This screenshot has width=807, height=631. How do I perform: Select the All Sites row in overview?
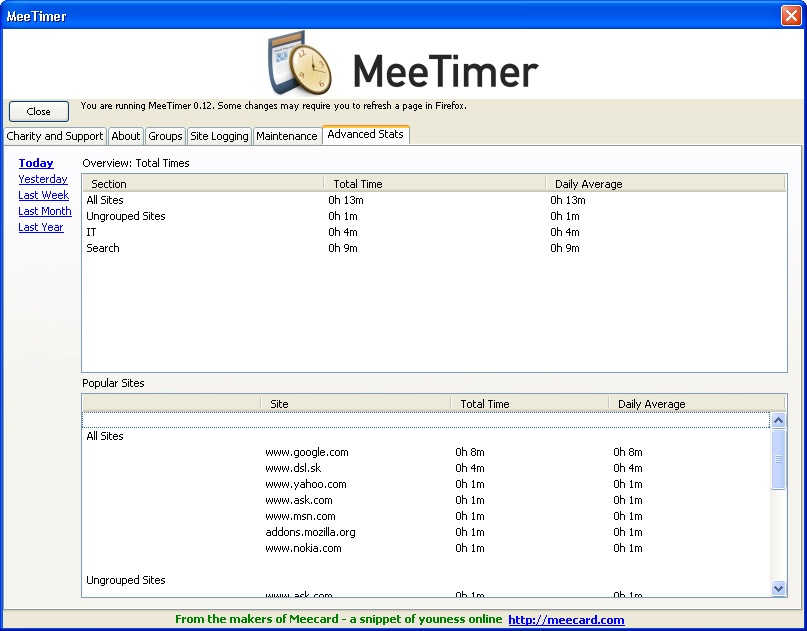click(x=434, y=200)
